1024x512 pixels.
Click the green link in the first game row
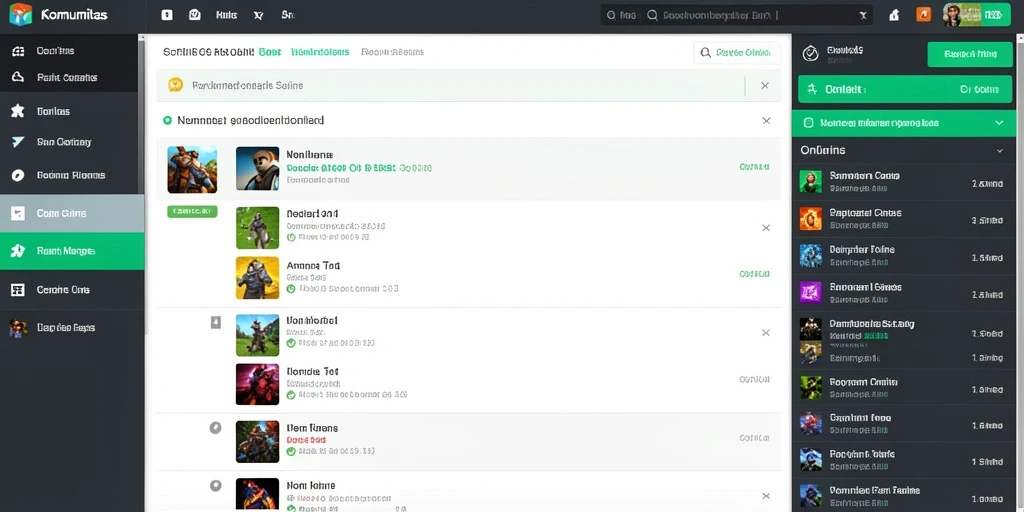[x=754, y=167]
